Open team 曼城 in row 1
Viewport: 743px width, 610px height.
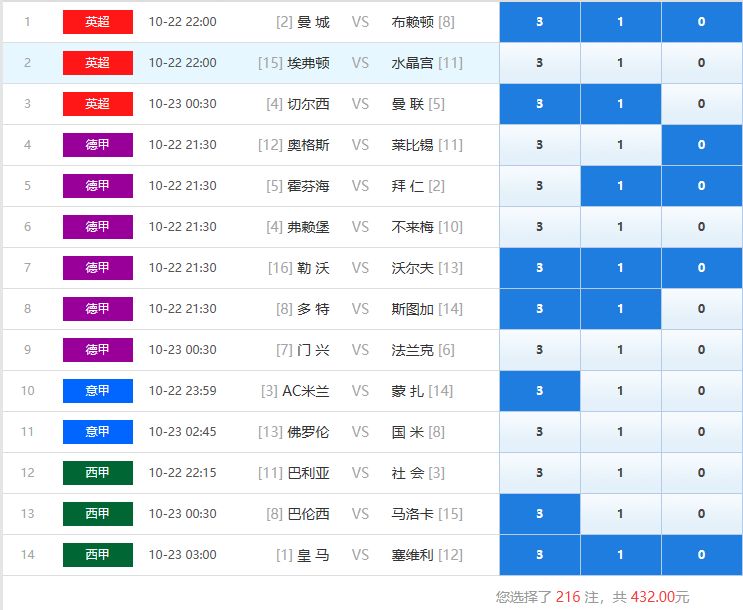tap(313, 22)
